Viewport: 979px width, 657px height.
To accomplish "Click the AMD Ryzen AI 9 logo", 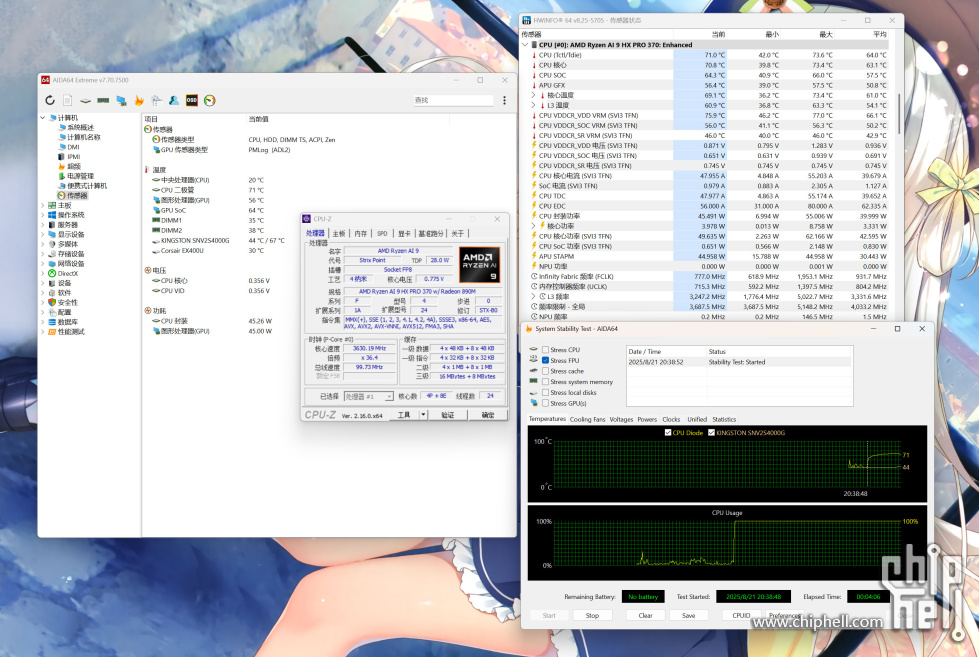I will click(480, 264).
